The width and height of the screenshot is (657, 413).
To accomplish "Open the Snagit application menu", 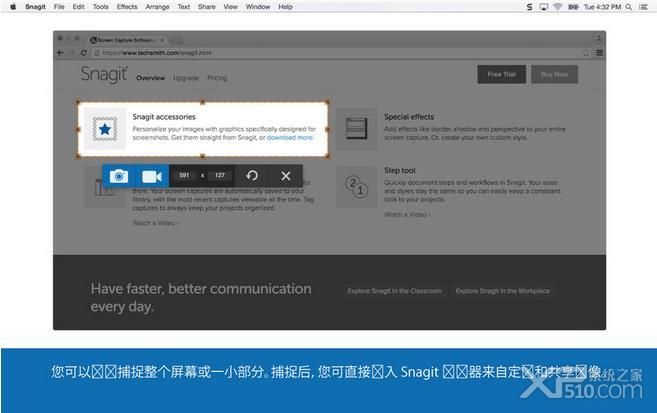I will point(35,7).
